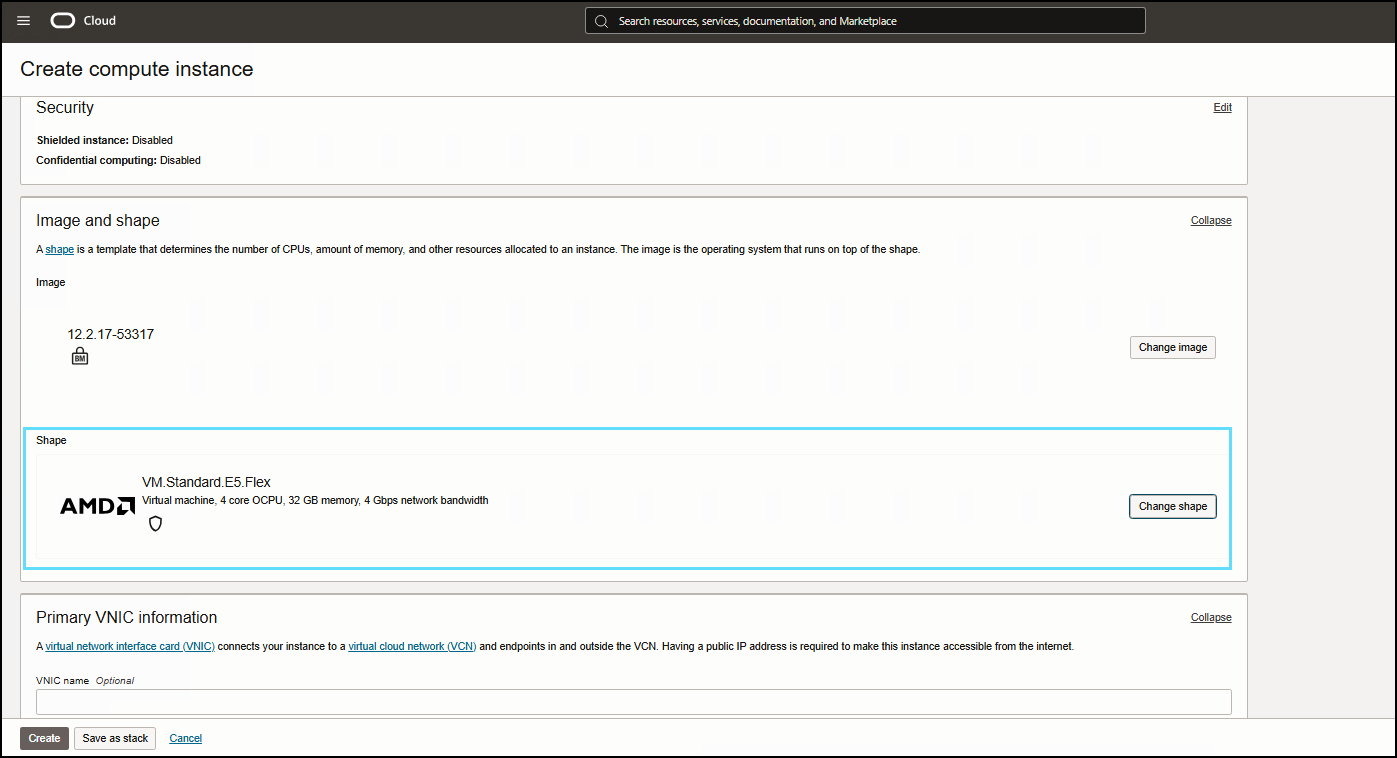The height and width of the screenshot is (758, 1397).
Task: Cancel the compute instance creation
Action: point(186,738)
